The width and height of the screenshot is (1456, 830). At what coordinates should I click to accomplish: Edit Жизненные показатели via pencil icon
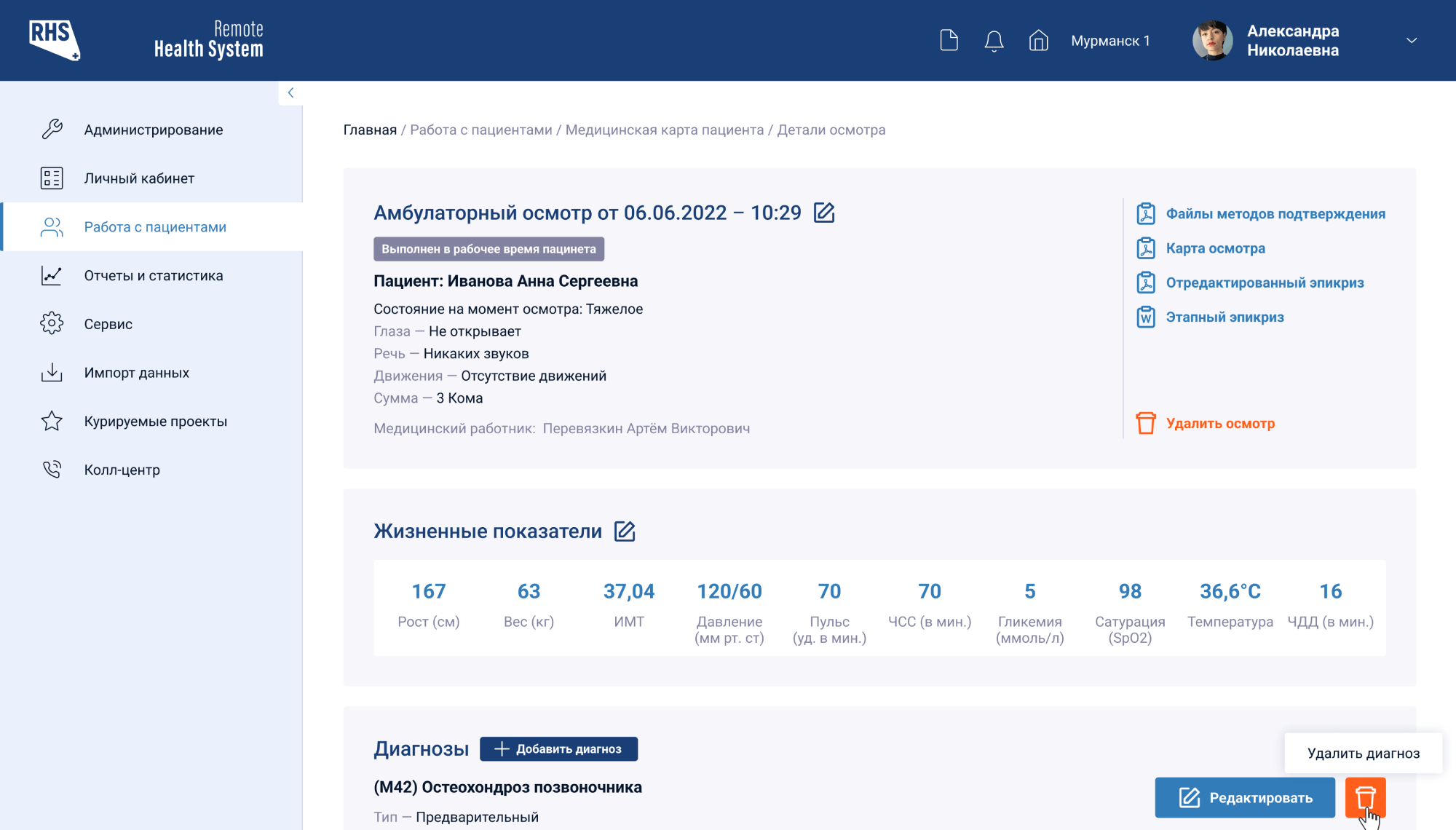pyautogui.click(x=625, y=531)
